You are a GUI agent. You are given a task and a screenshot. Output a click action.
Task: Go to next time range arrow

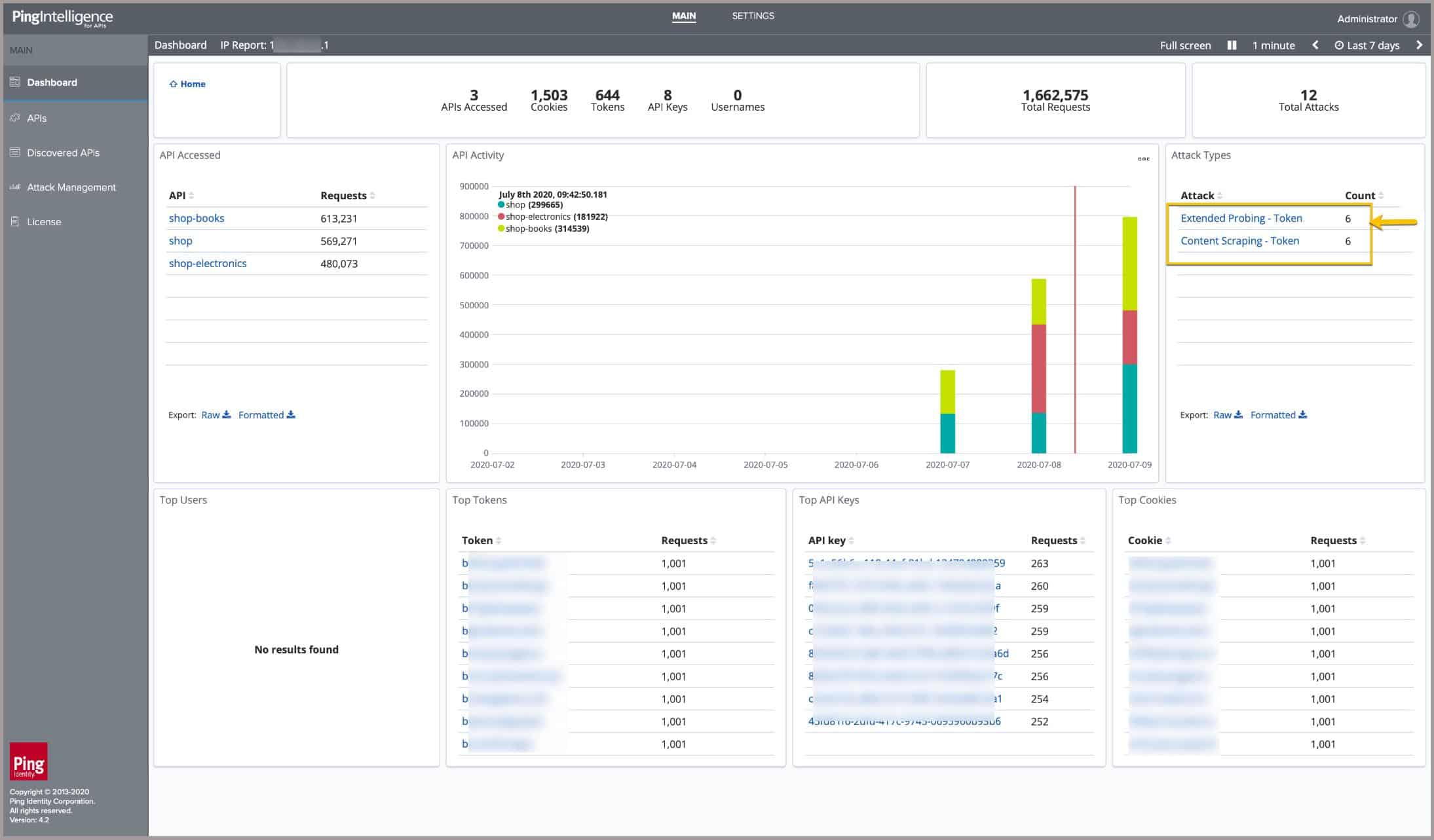tap(1419, 45)
